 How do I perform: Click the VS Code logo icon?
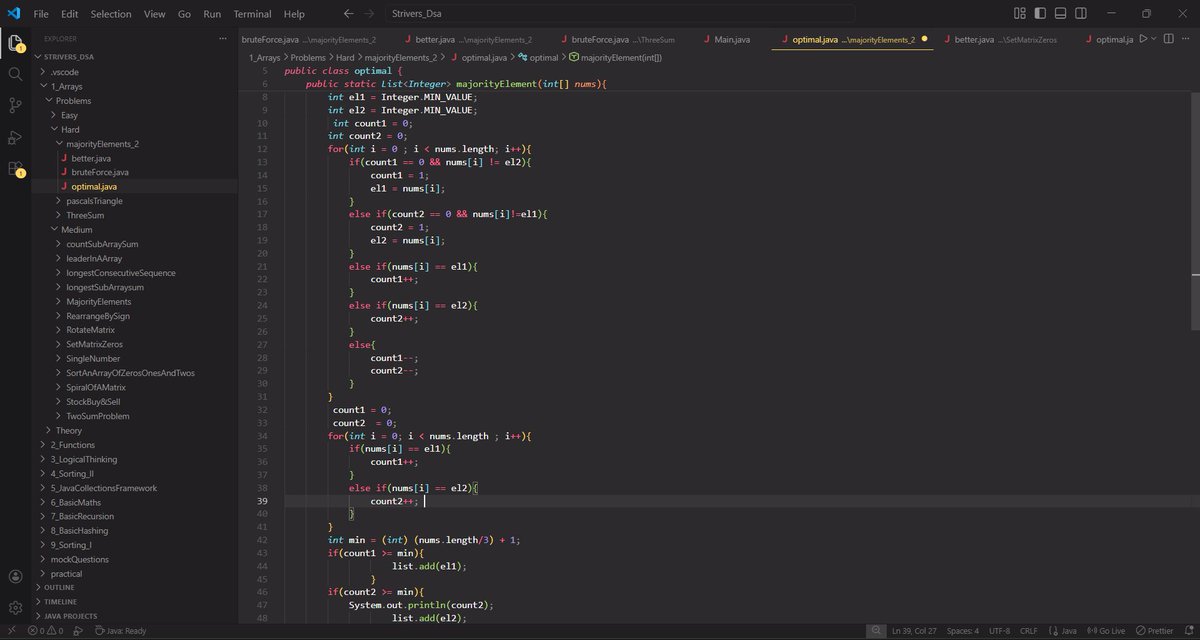click(x=14, y=14)
